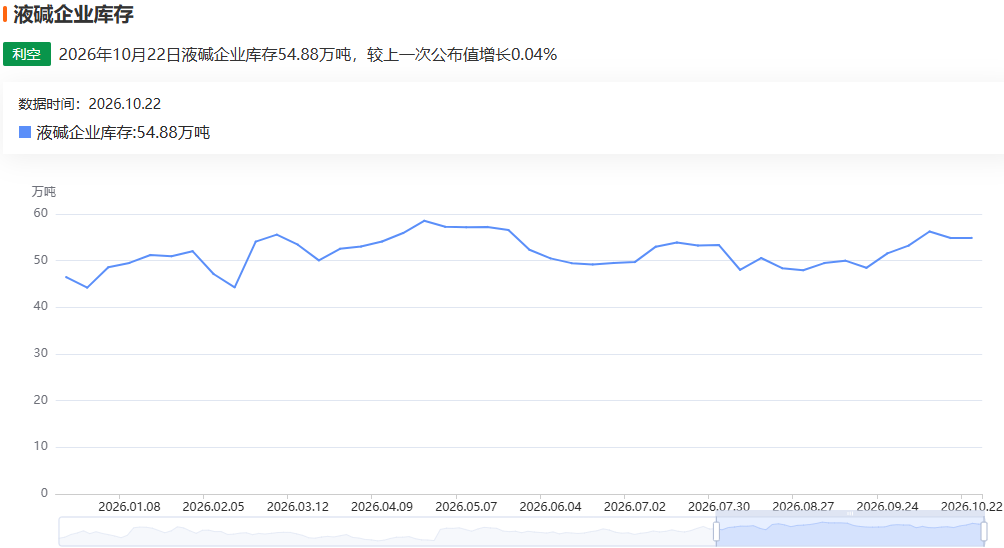Click the headline about 54.88万吨 inventory

pos(307,54)
